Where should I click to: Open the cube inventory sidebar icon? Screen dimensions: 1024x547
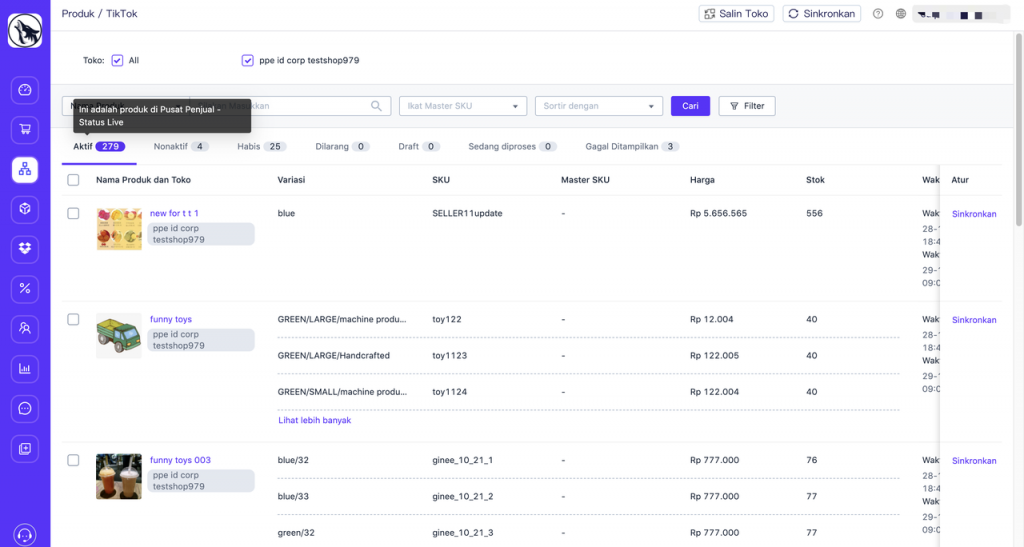25,209
